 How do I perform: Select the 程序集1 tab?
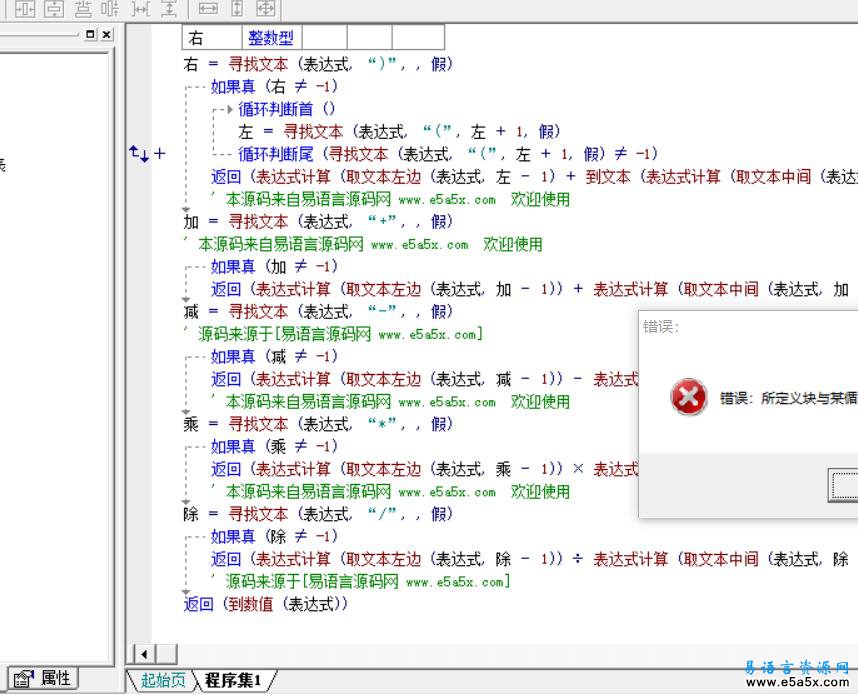pos(233,681)
